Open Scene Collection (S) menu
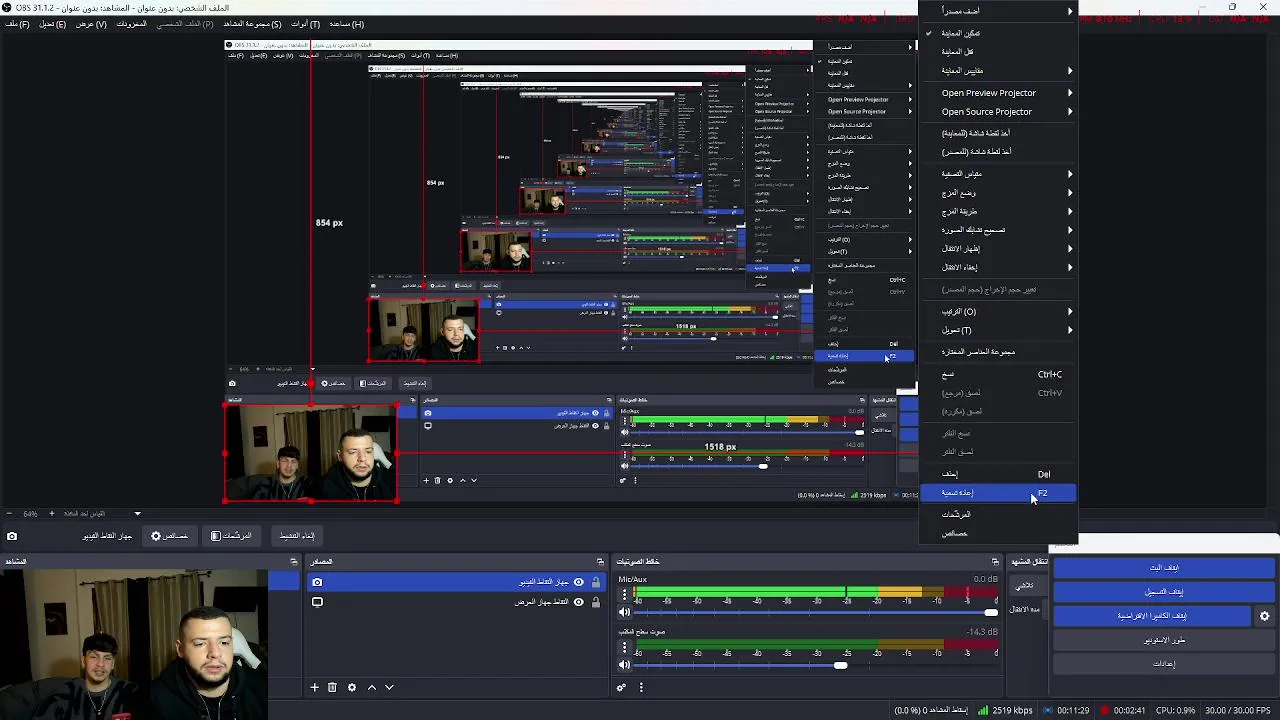This screenshot has width=1280, height=720. 252,24
